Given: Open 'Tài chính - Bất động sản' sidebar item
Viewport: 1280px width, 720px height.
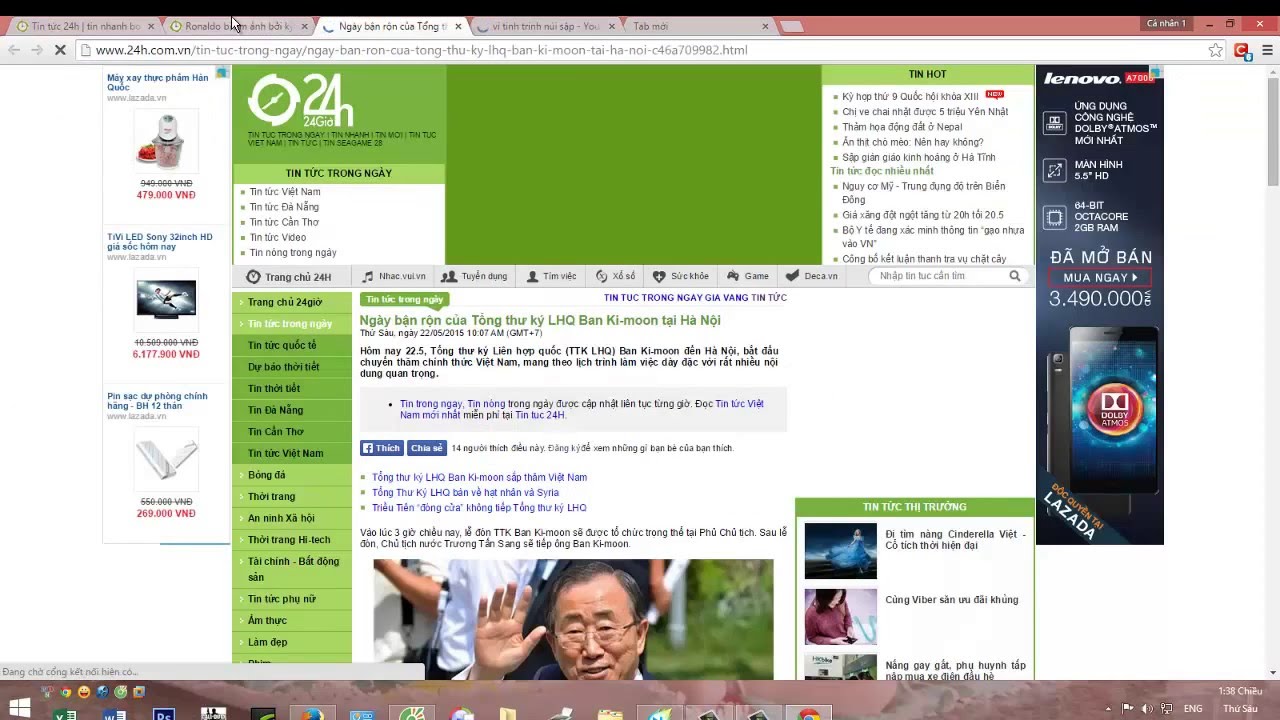Looking at the screenshot, I should point(293,569).
